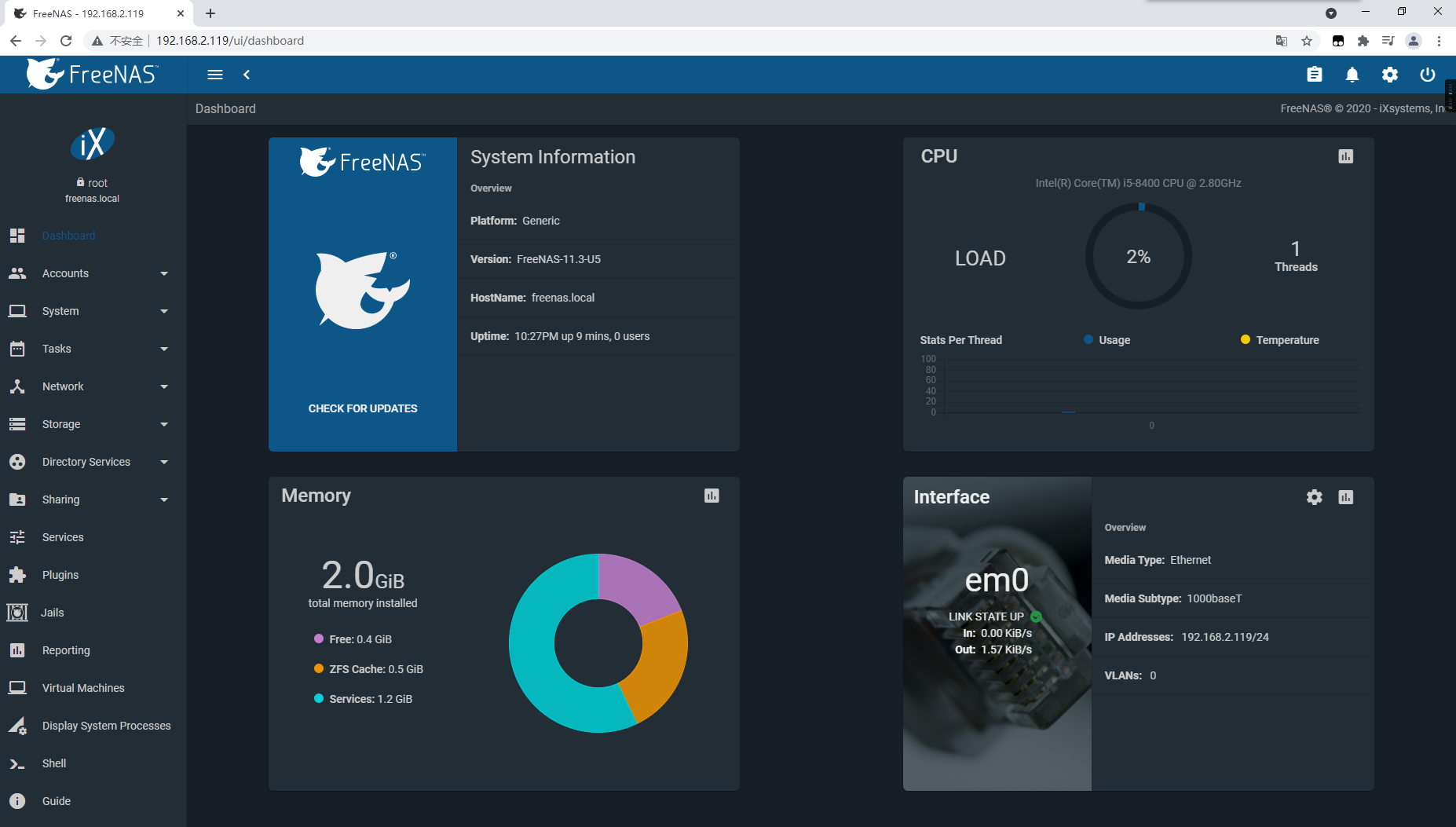Image resolution: width=1456 pixels, height=827 pixels.
Task: Click the Accounts people icon
Action: [x=17, y=273]
